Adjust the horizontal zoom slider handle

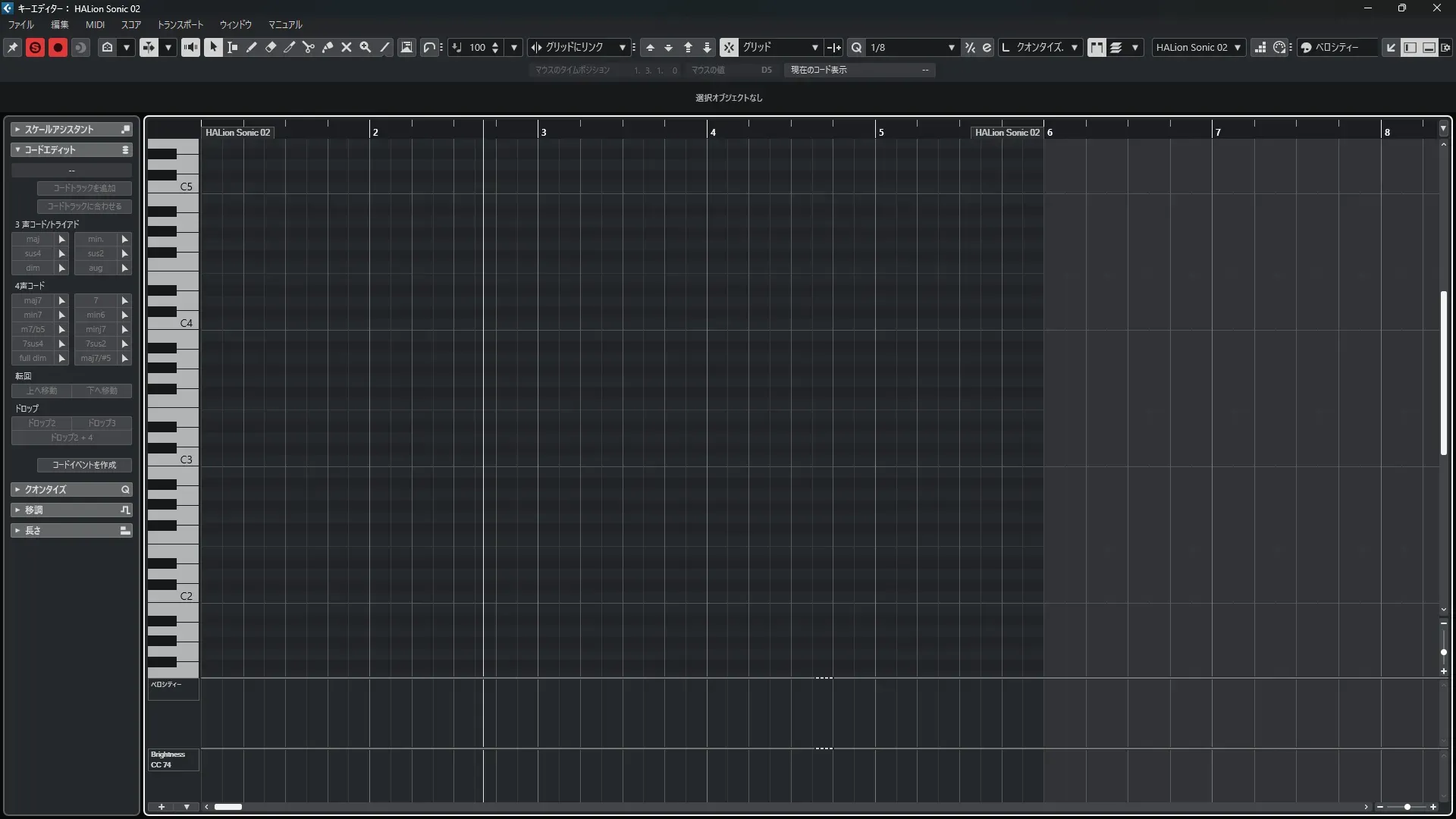click(x=1407, y=807)
